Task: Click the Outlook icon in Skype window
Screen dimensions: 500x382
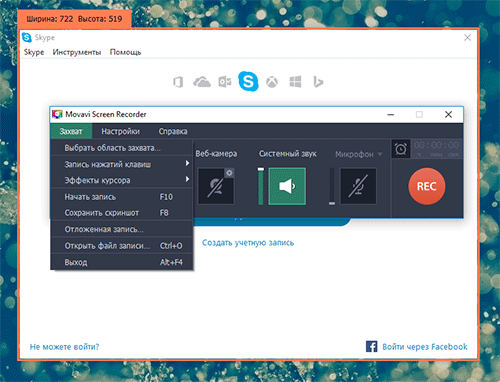Action: (x=225, y=82)
